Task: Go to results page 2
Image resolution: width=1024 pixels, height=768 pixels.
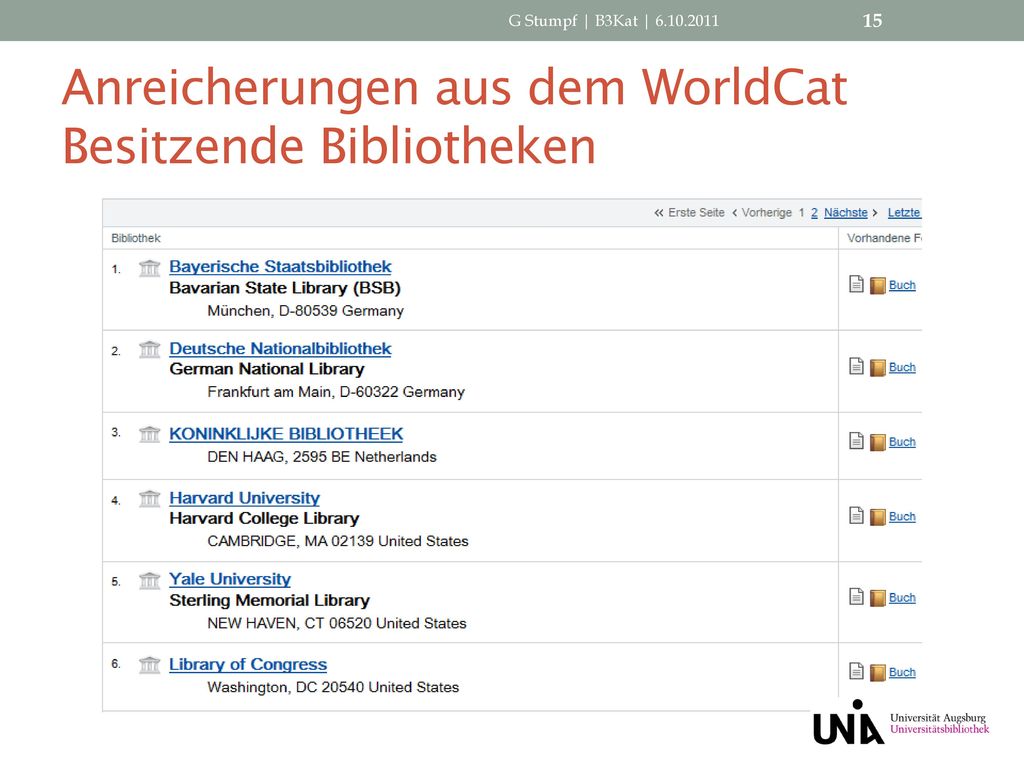Action: point(814,213)
